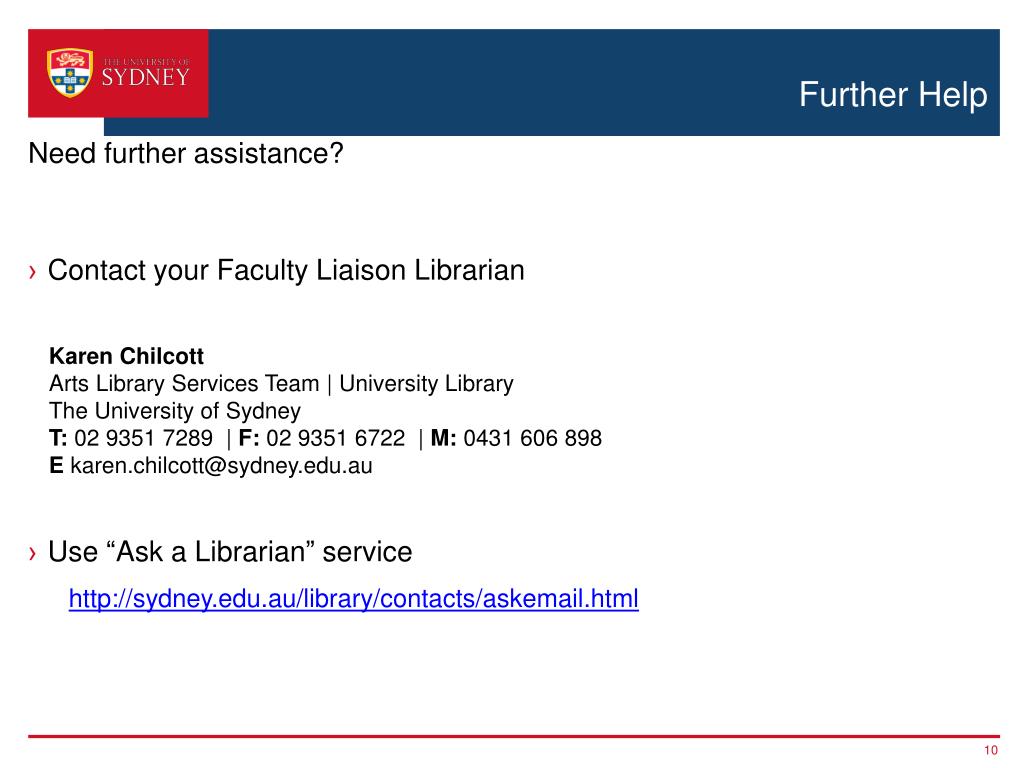The height and width of the screenshot is (768, 1024).
Task: Click the dark blue header banner
Action: click(603, 82)
